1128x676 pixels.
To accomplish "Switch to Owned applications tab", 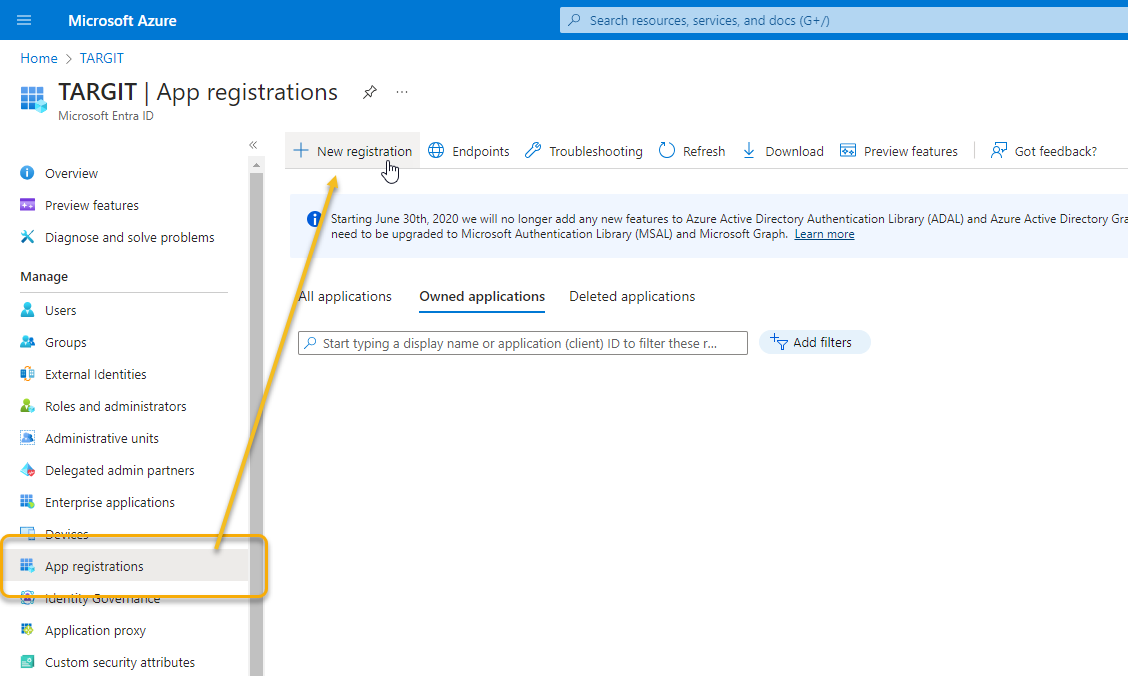I will 482,296.
